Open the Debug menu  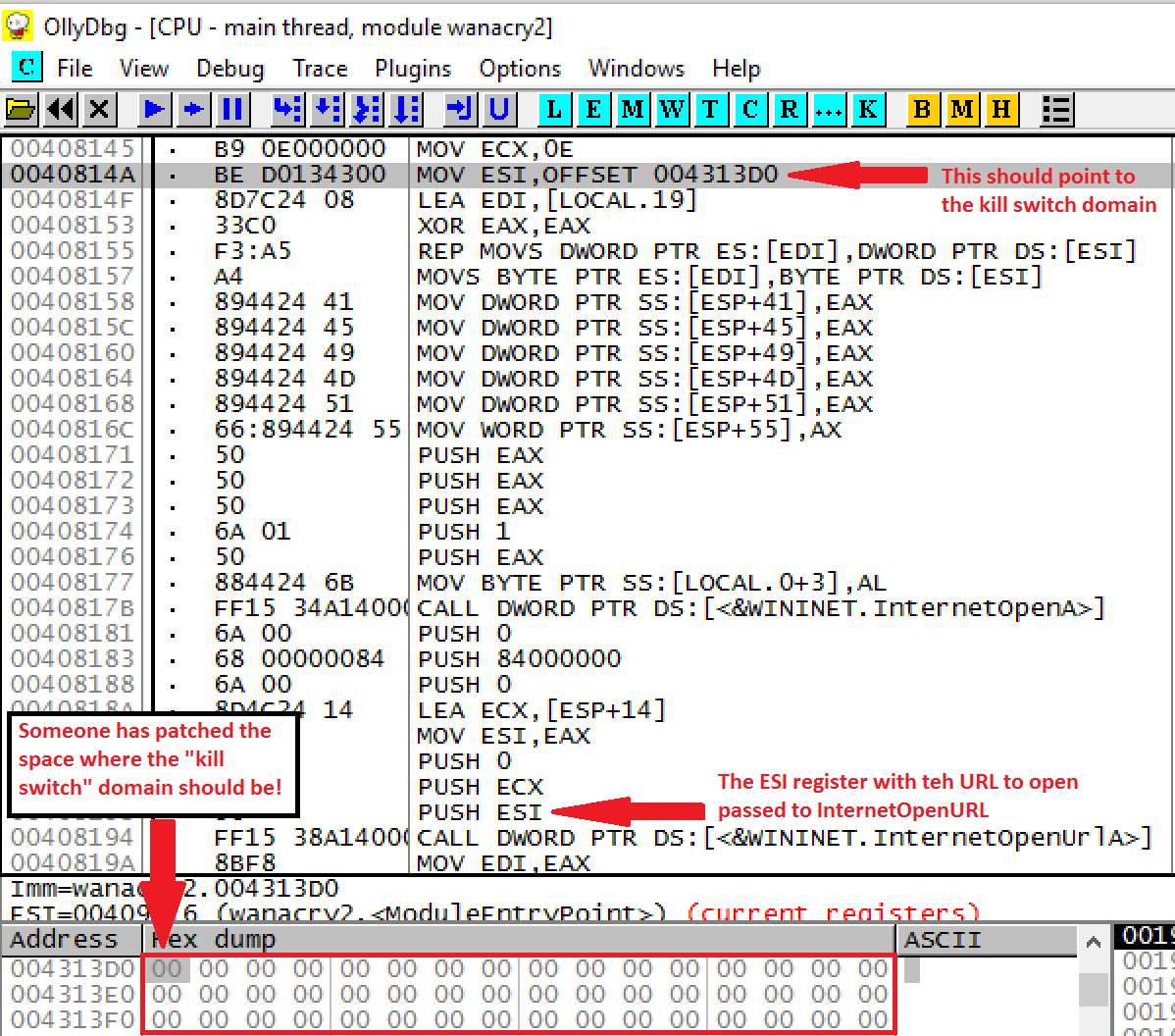click(230, 69)
